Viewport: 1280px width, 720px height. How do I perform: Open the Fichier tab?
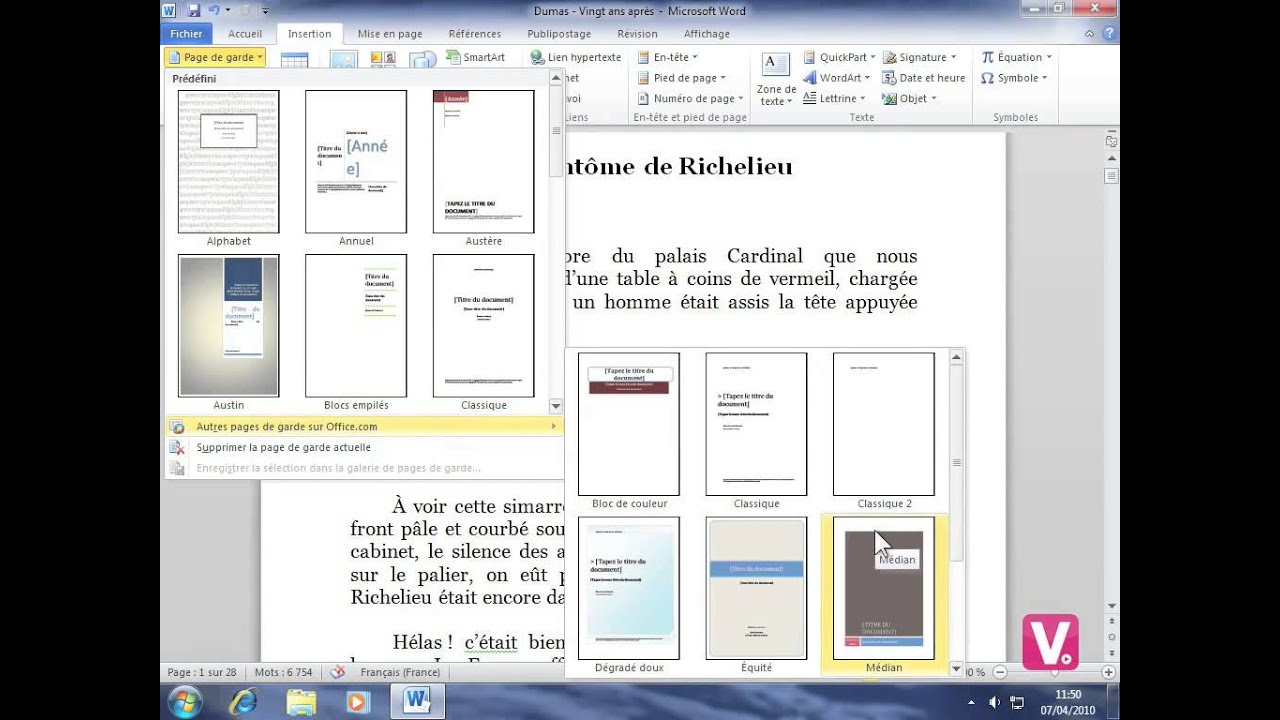pos(186,34)
